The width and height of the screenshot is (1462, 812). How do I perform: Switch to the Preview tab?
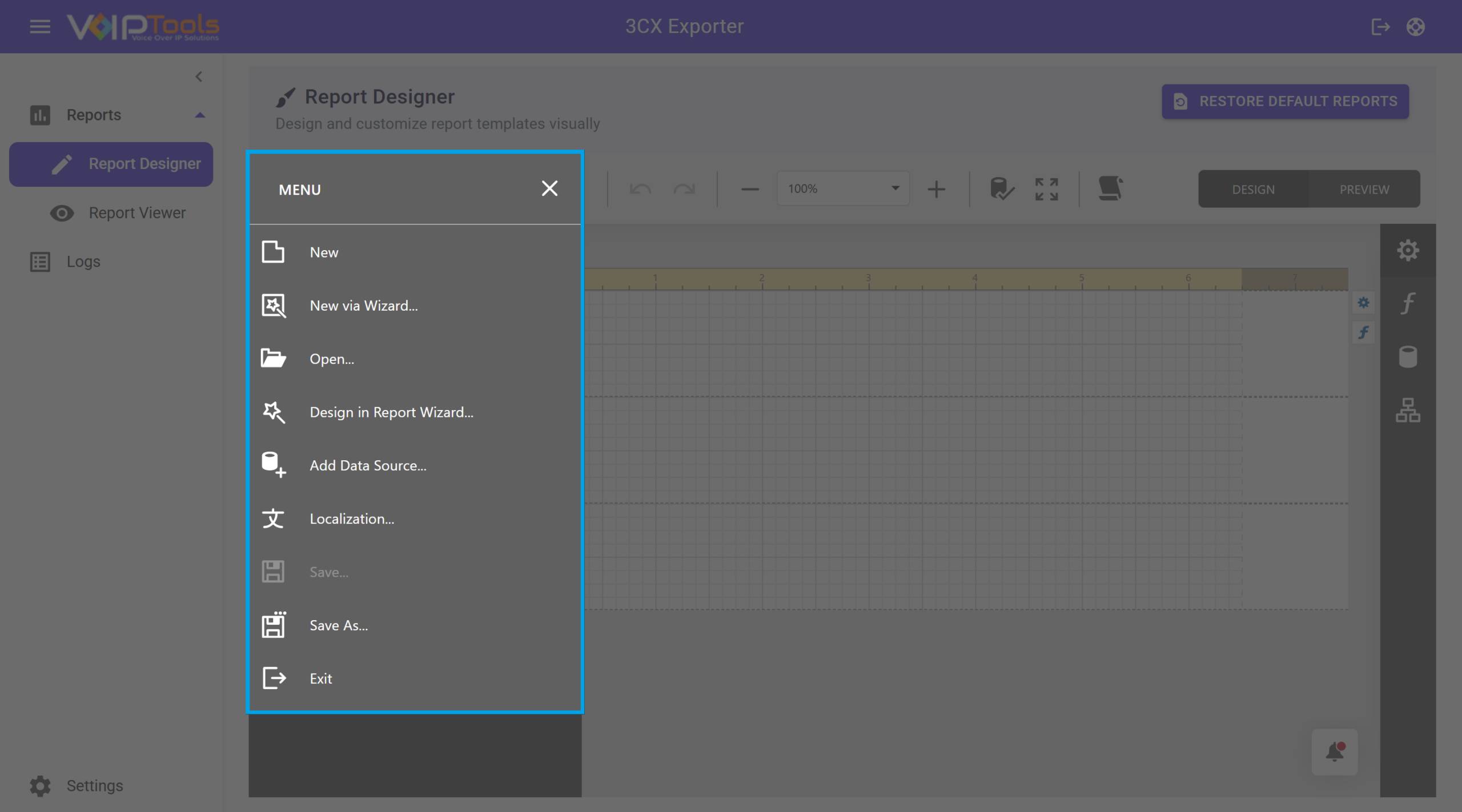pyautogui.click(x=1365, y=189)
